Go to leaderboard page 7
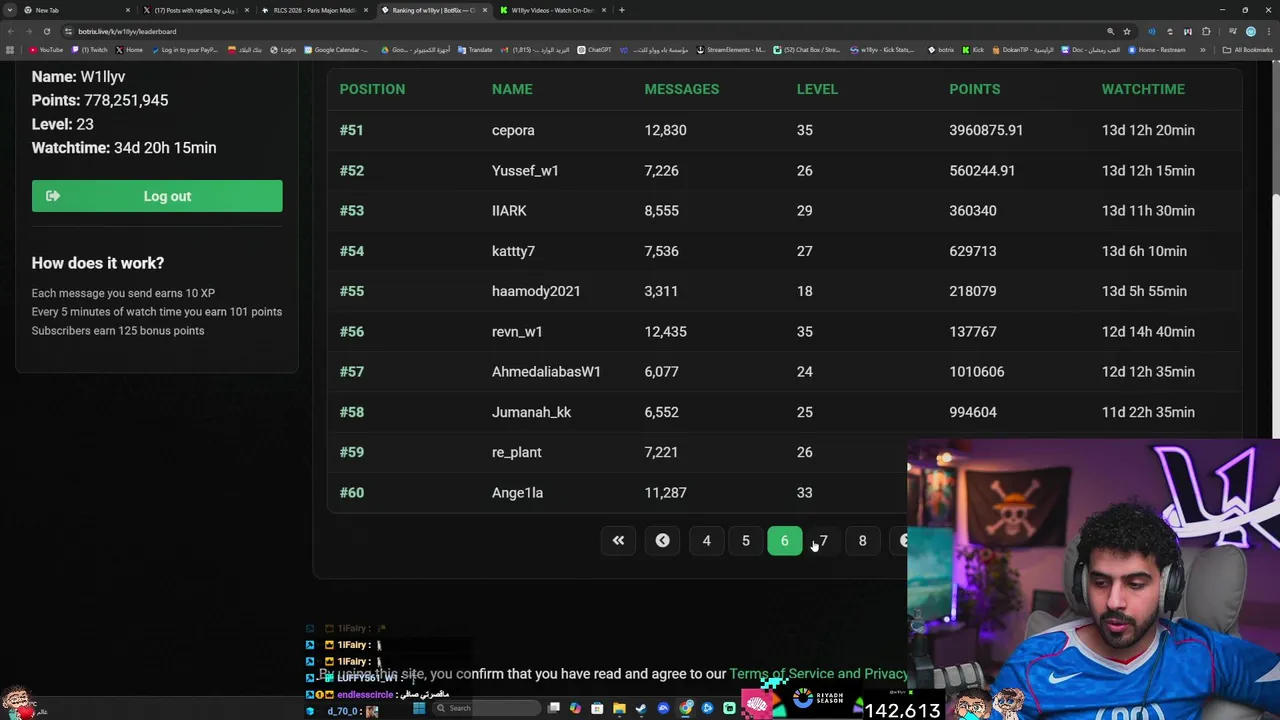The width and height of the screenshot is (1280, 720). point(823,541)
